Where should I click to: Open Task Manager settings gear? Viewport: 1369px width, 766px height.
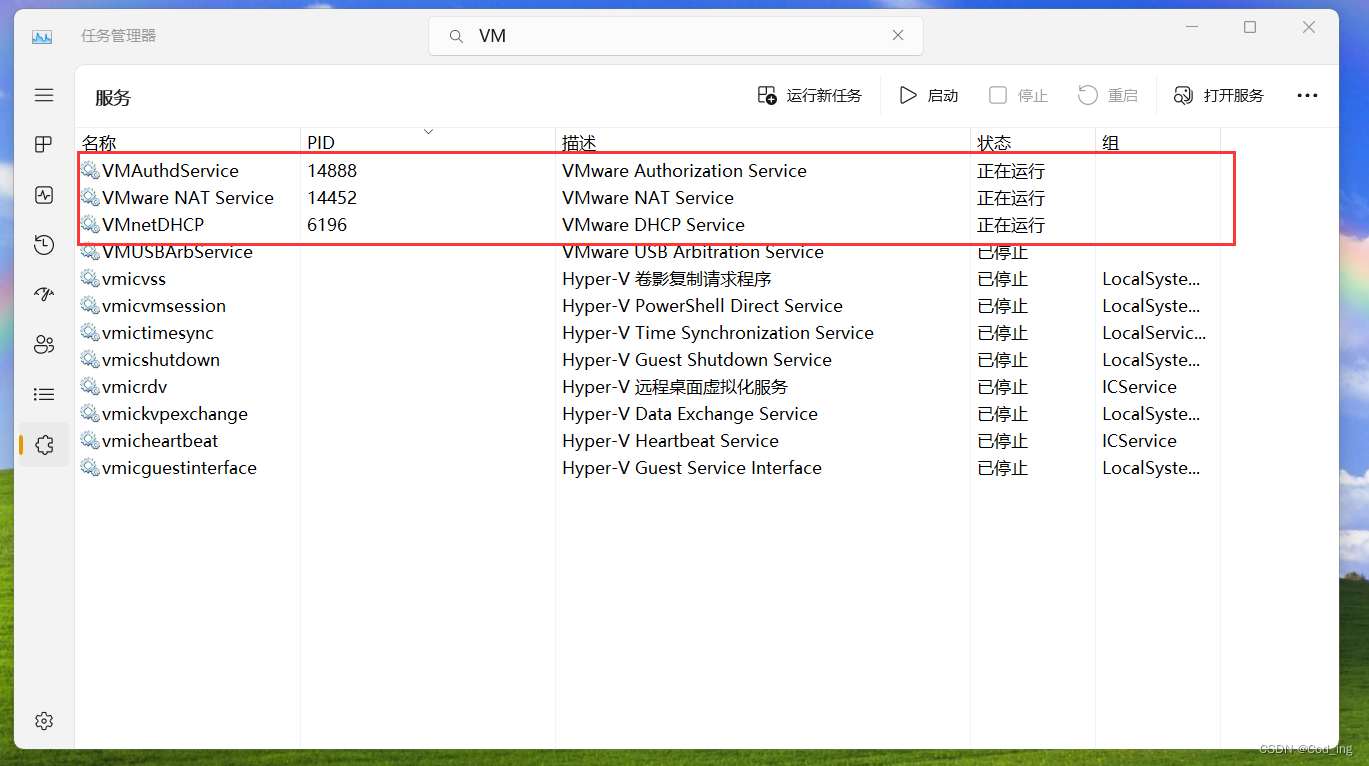[44, 721]
